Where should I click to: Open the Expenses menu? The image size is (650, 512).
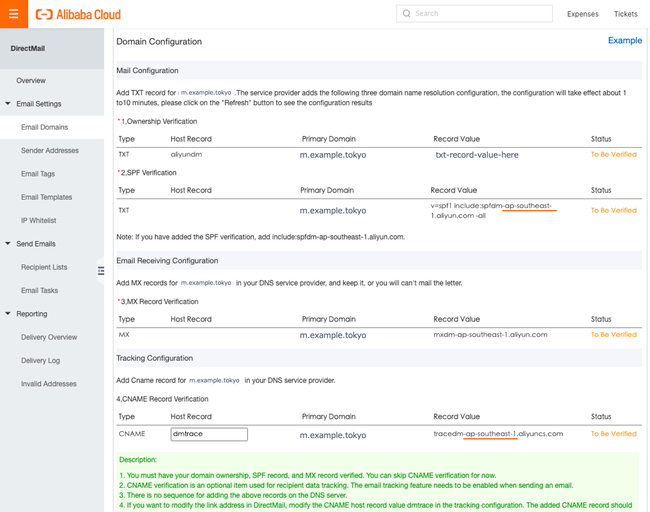(x=582, y=14)
